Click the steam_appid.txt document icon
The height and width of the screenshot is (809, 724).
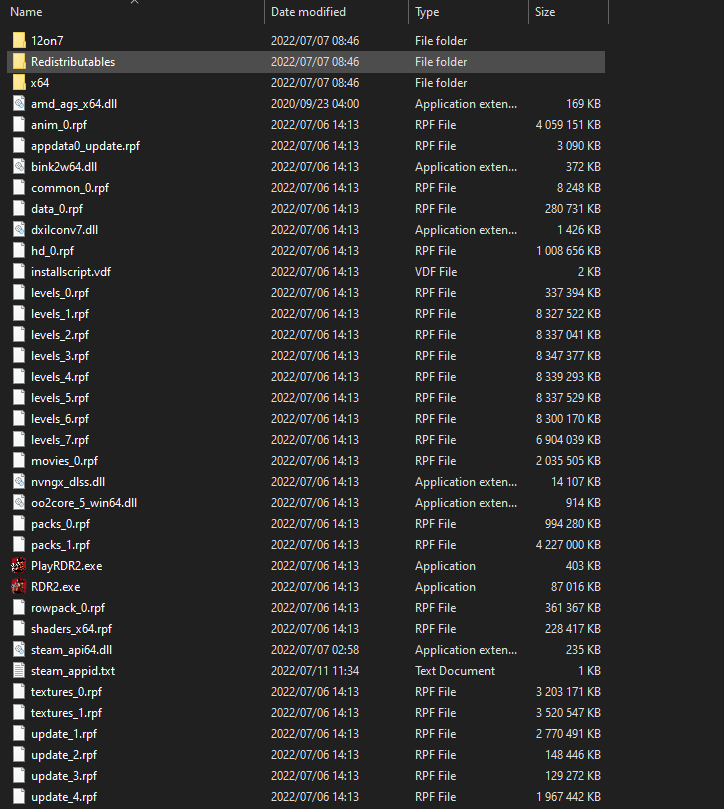(19, 671)
